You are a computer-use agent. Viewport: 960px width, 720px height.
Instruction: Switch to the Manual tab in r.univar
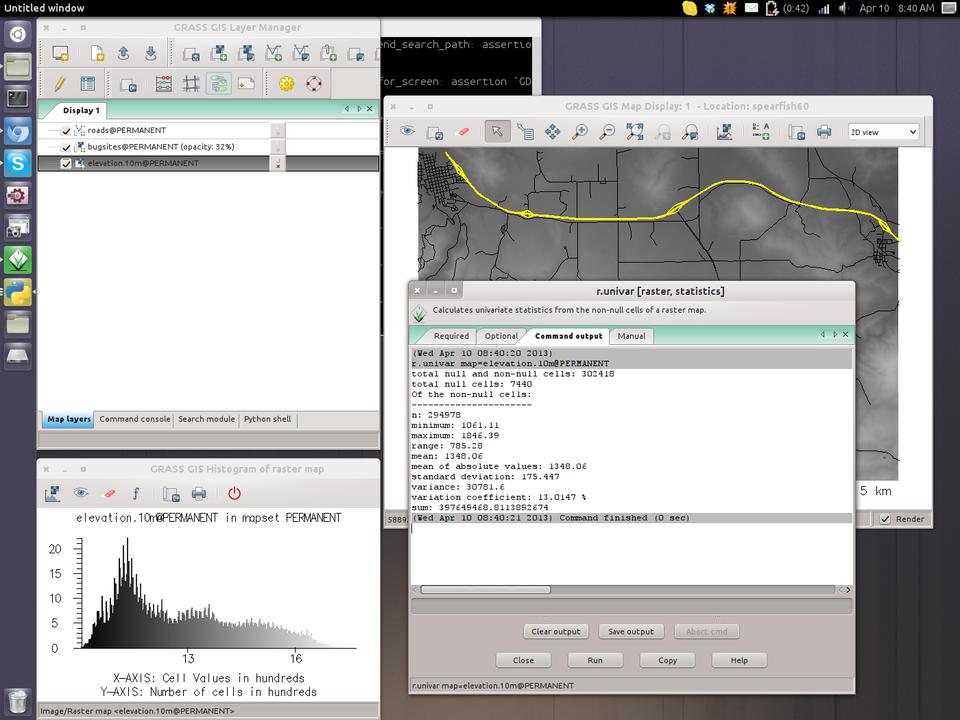(631, 336)
